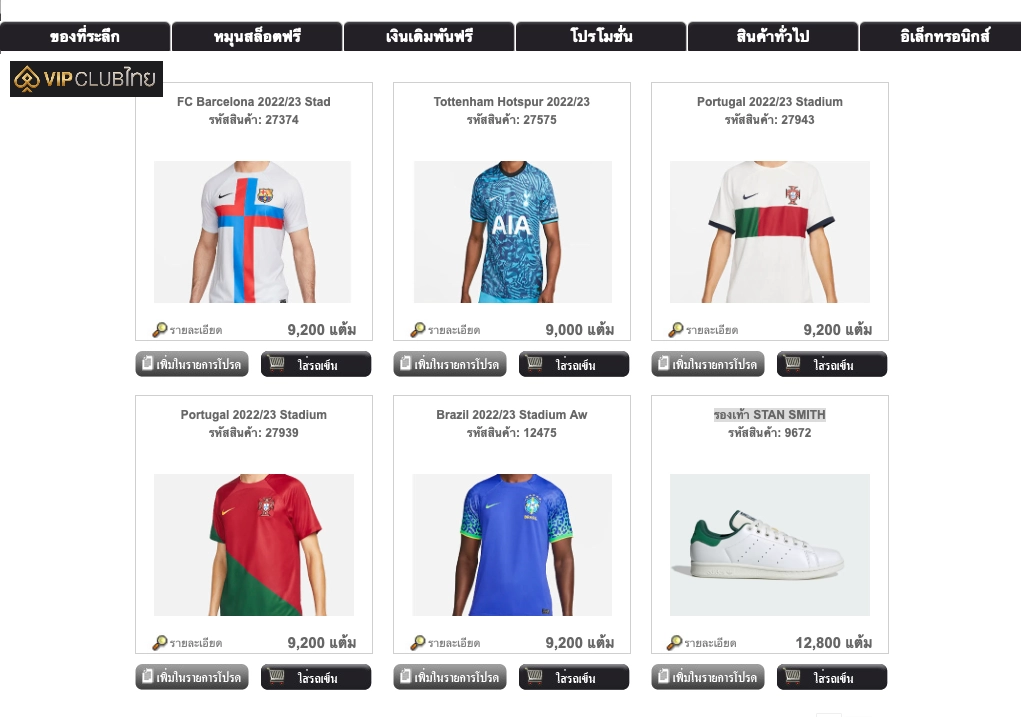
Task: Open the รองเท้า STAN SMITH title link
Action: pos(770,415)
